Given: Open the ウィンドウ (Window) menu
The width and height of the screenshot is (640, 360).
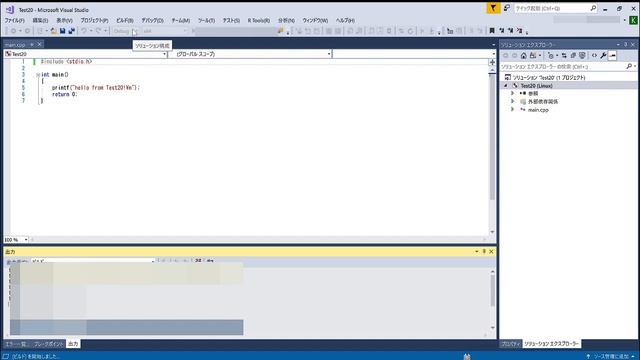Looking at the screenshot, I should 315,20.
